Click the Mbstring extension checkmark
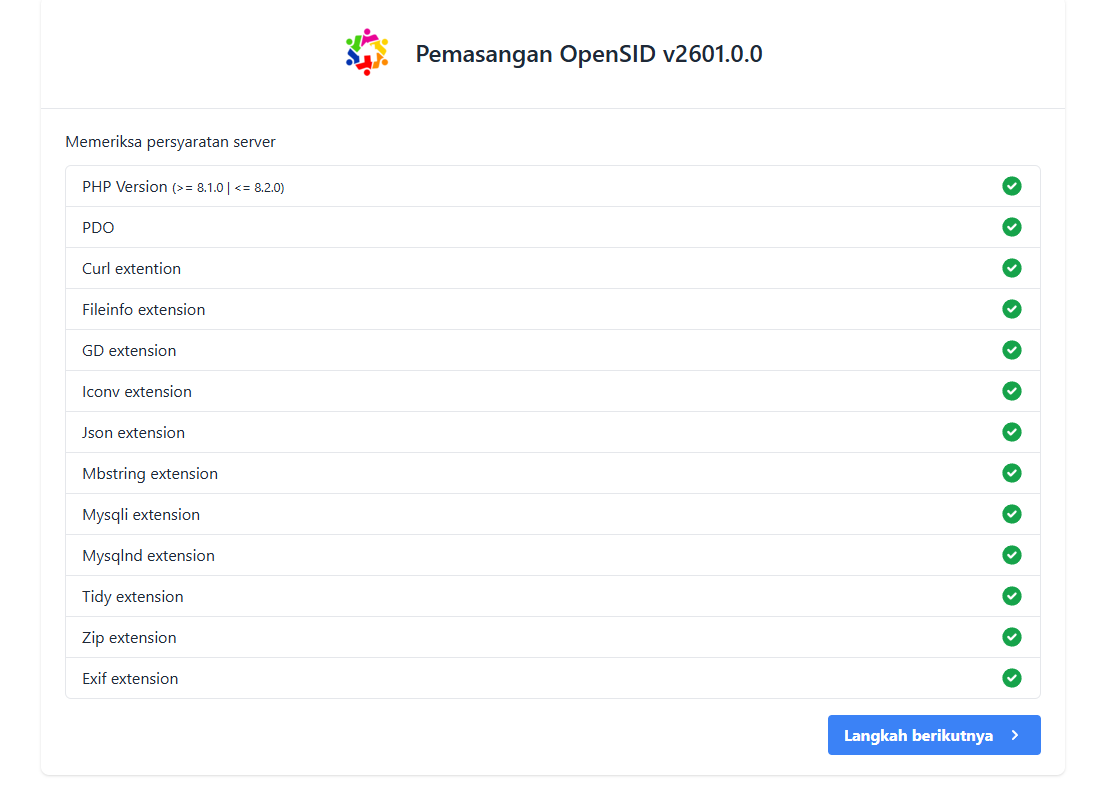The height and width of the screenshot is (790, 1110). 1012,473
